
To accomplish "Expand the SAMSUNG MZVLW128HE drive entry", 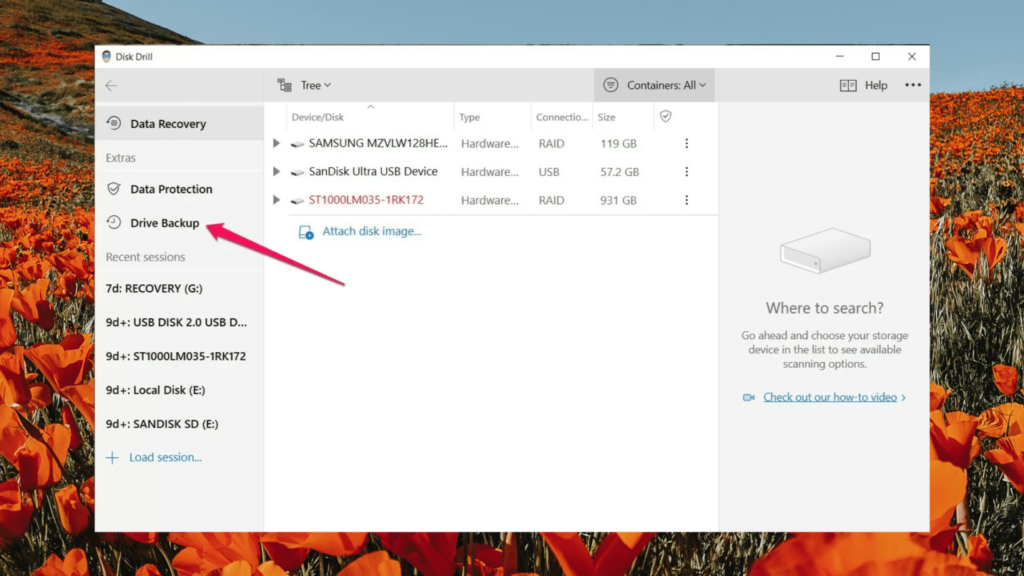I will [x=277, y=143].
